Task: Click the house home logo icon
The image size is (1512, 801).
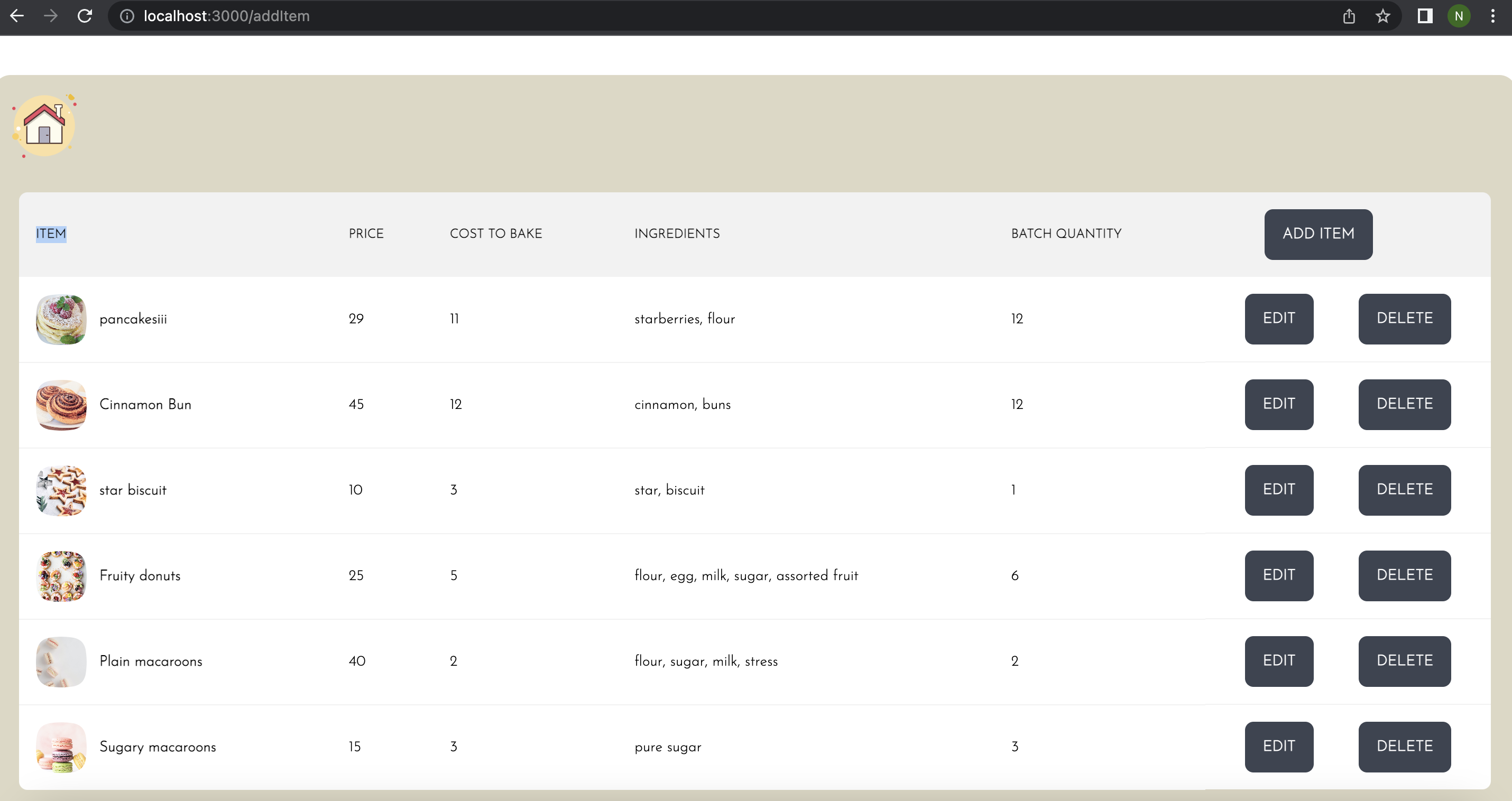Action: [44, 126]
